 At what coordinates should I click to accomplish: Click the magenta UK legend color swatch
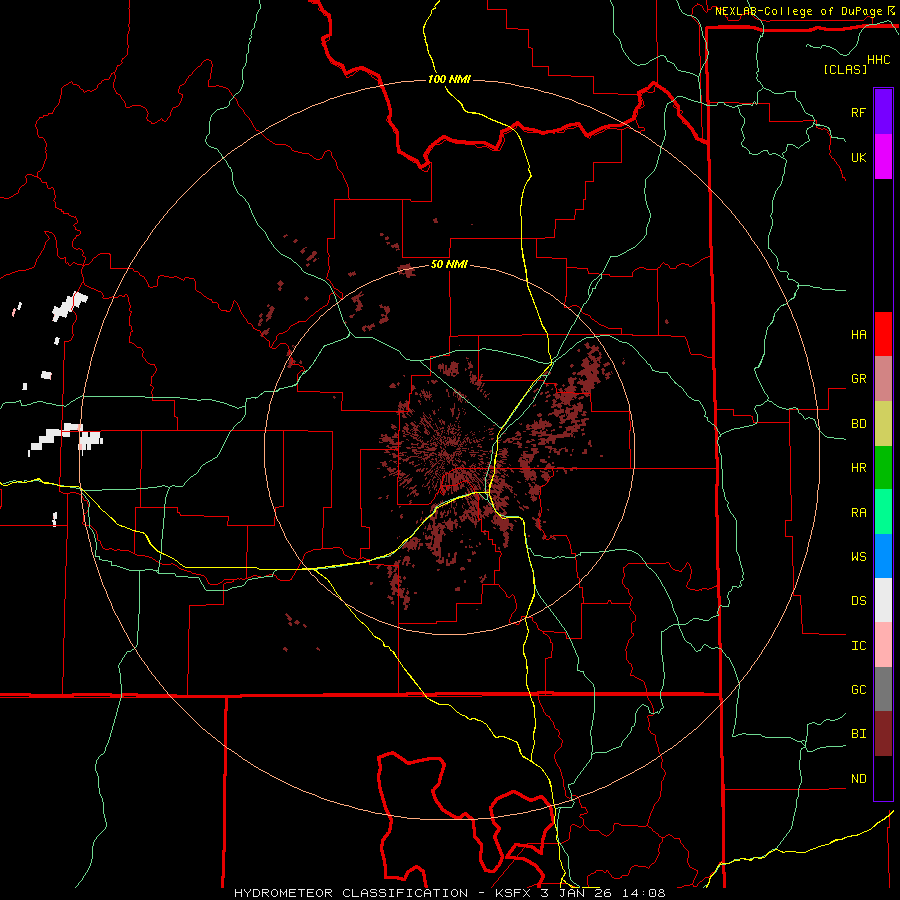click(883, 157)
